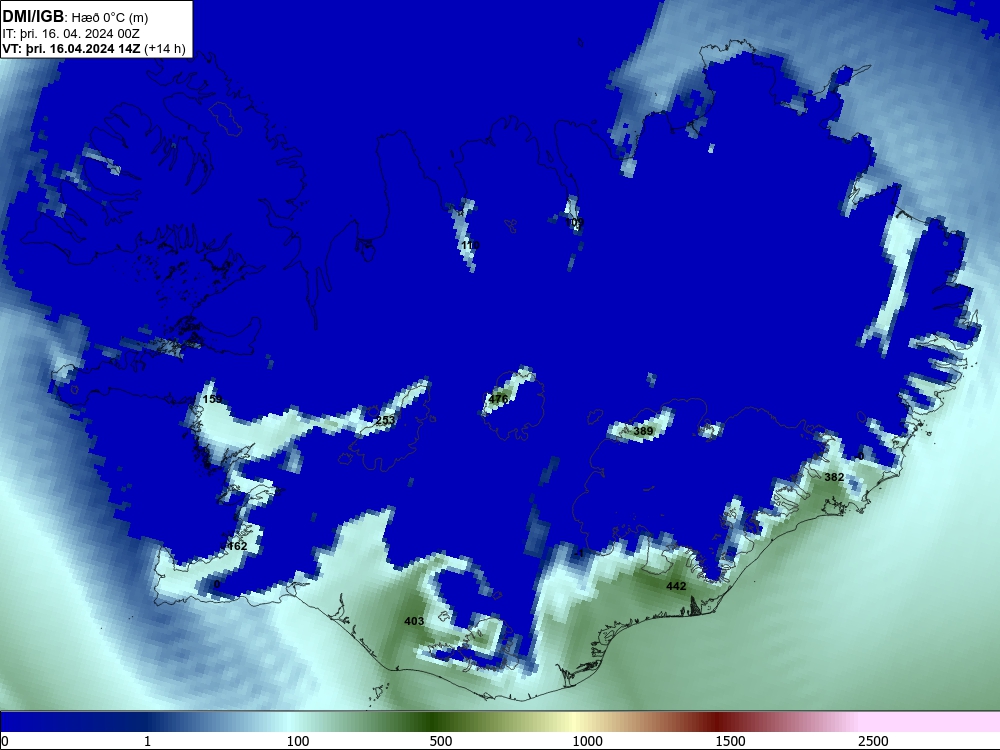Click the 389 value on the map

(x=643, y=431)
